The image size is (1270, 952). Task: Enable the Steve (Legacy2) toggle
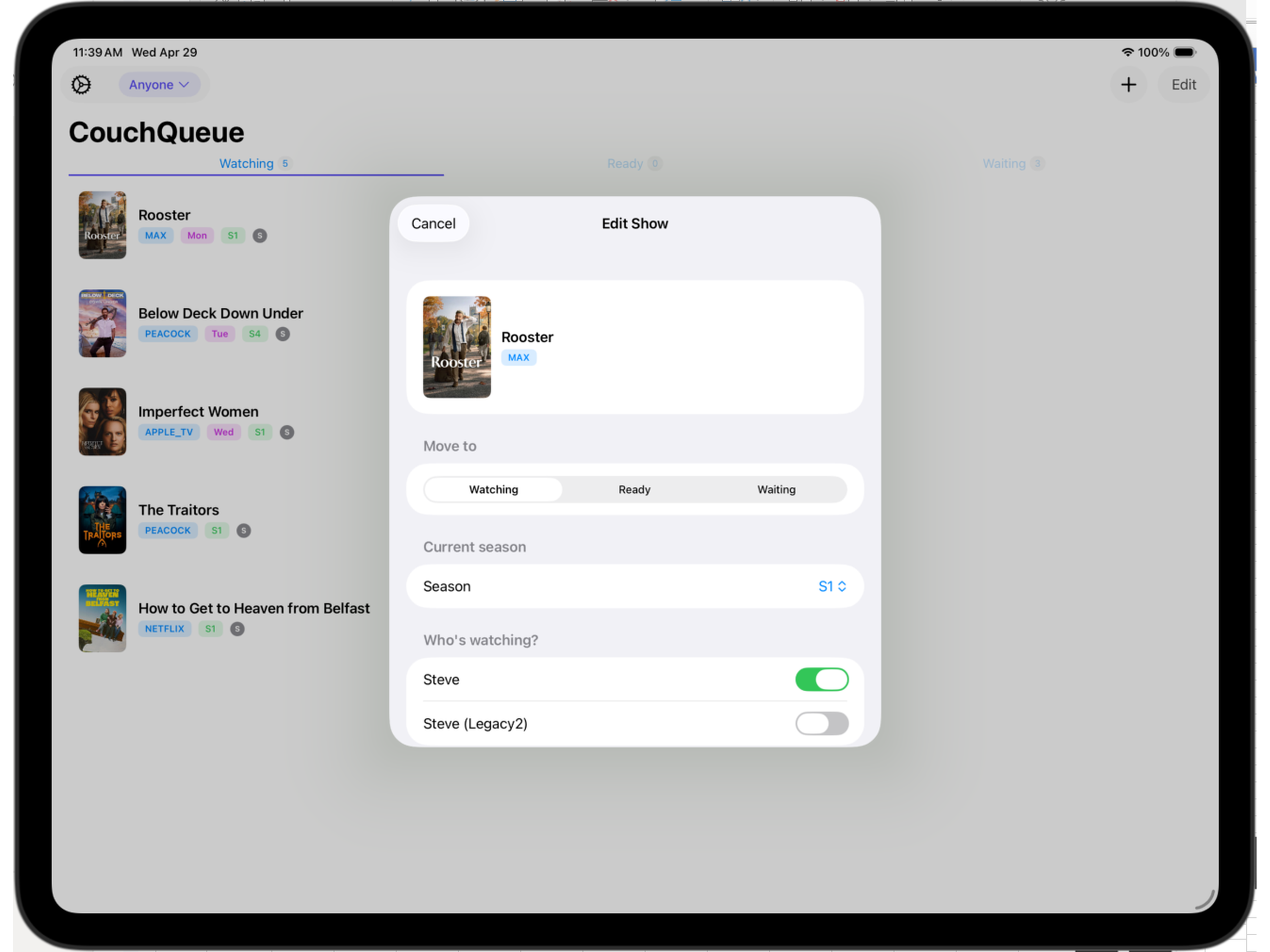(x=821, y=723)
